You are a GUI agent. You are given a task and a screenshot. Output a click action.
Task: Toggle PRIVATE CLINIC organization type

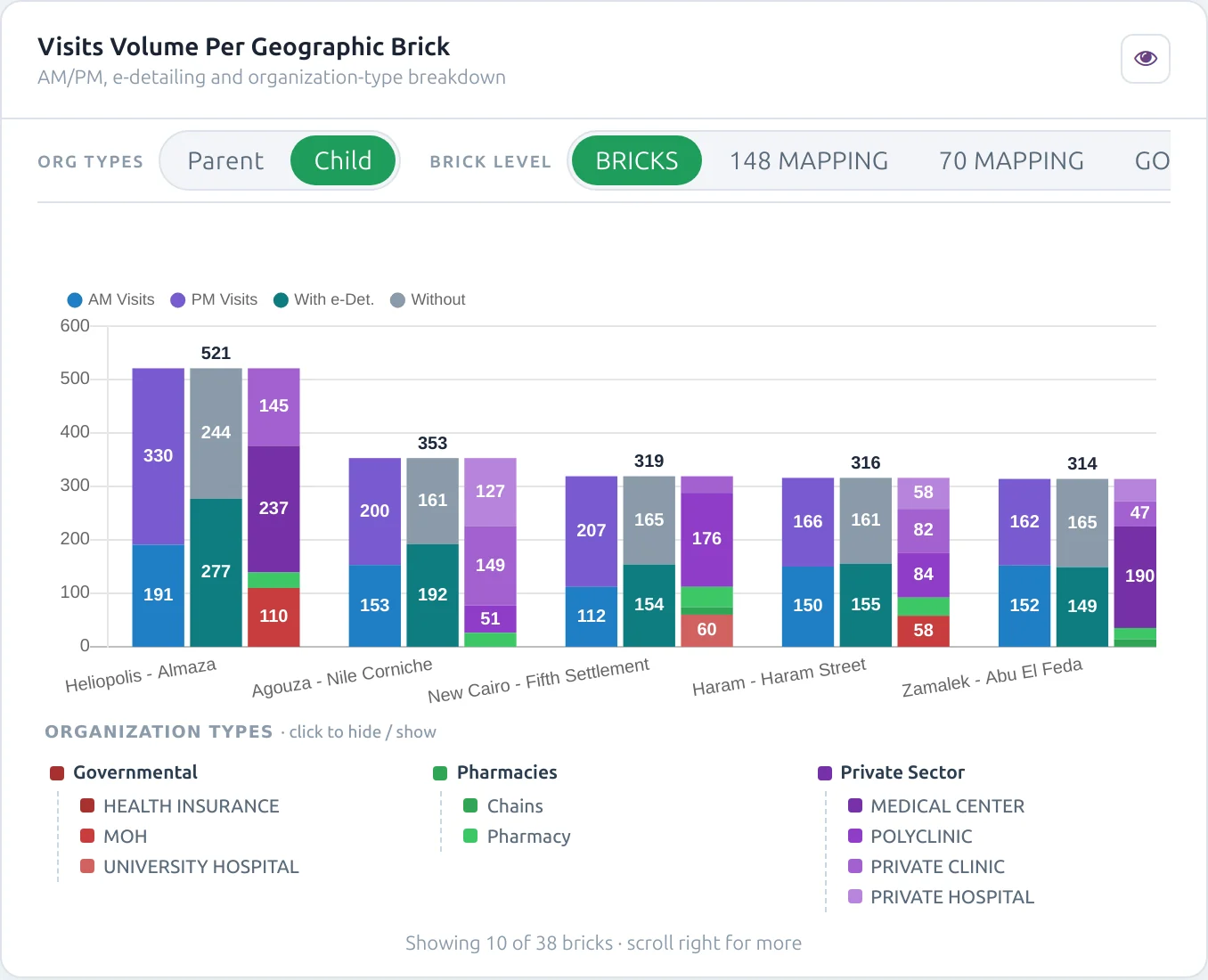926,867
